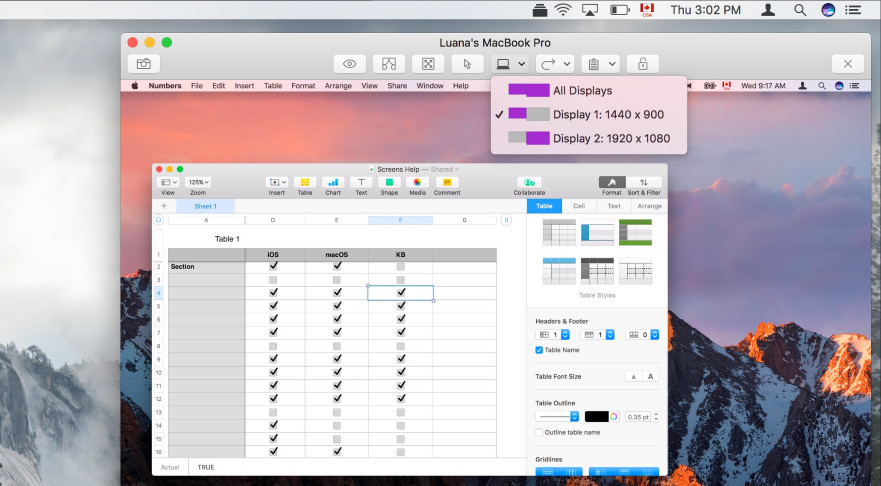
Task: Open the Numbers application menu
Action: point(165,86)
